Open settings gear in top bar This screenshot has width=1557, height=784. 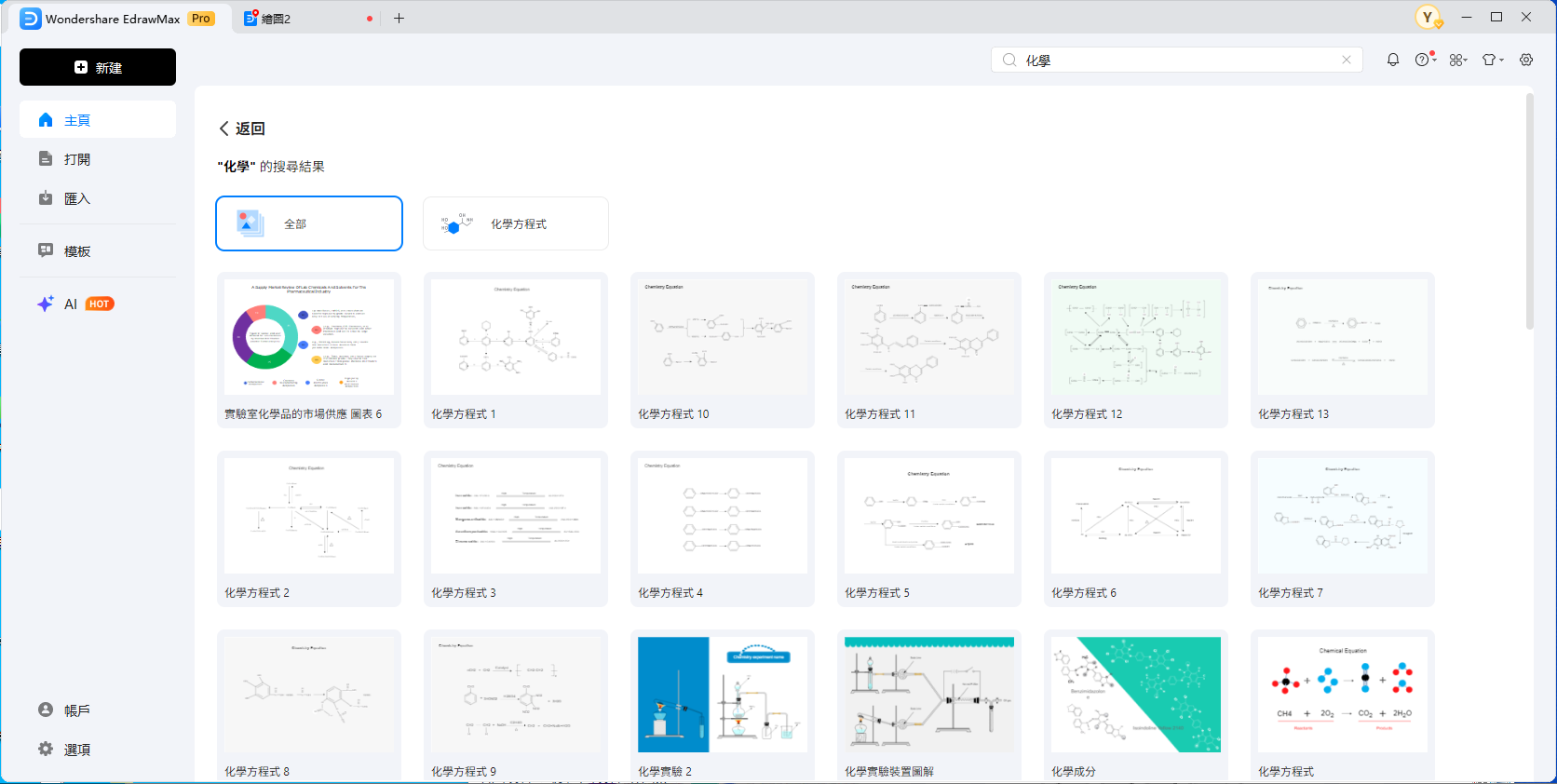point(1526,60)
